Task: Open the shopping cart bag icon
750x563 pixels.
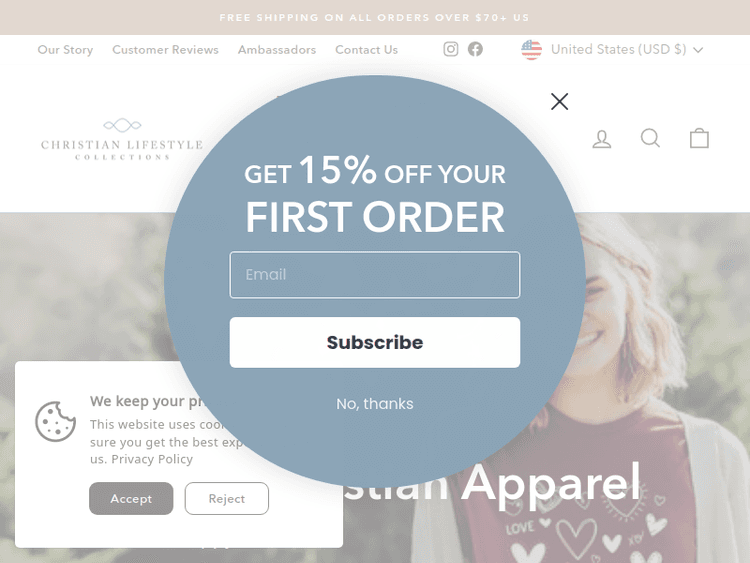Action: [x=699, y=138]
